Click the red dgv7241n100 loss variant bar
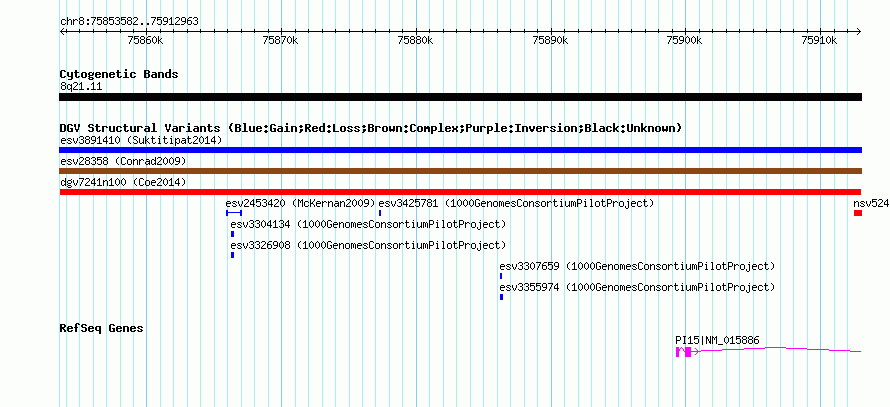 [x=460, y=192]
